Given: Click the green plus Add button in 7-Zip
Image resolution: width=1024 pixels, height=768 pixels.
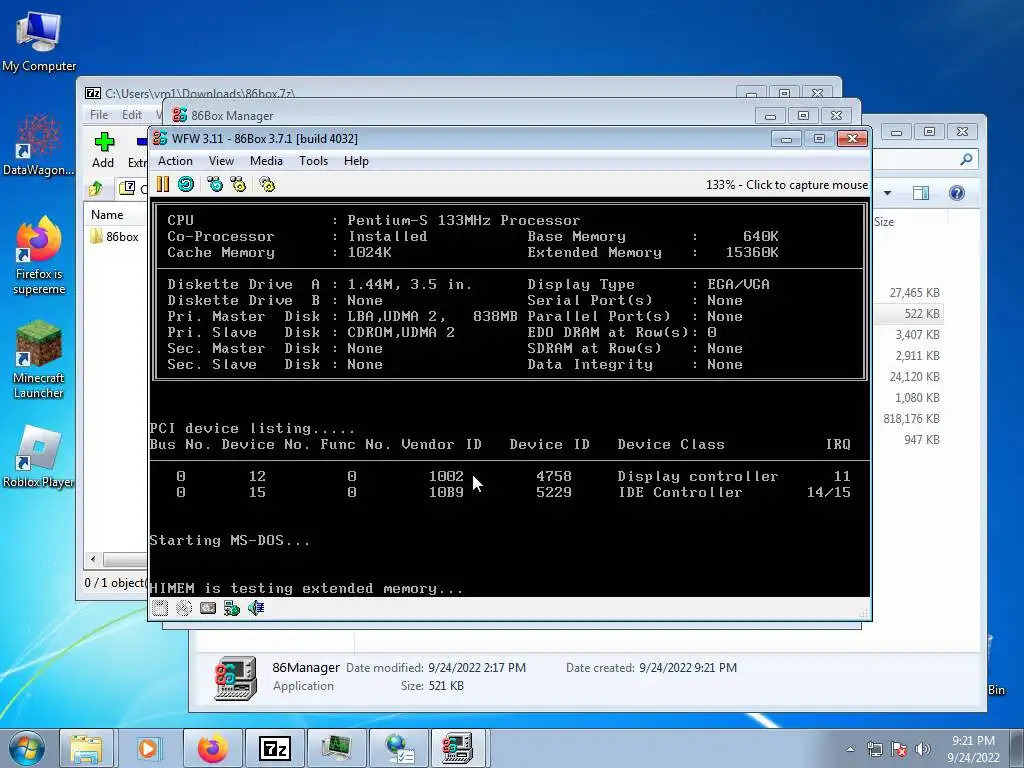Looking at the screenshot, I should (x=103, y=150).
